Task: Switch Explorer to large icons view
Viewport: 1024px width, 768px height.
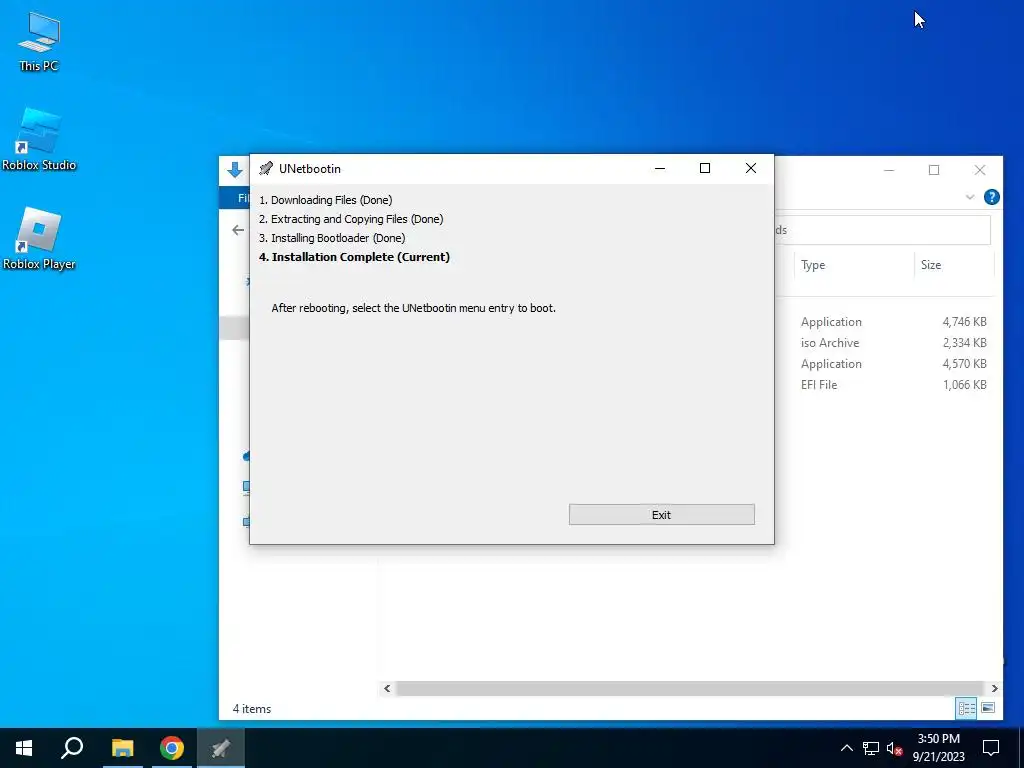Action: [x=988, y=708]
